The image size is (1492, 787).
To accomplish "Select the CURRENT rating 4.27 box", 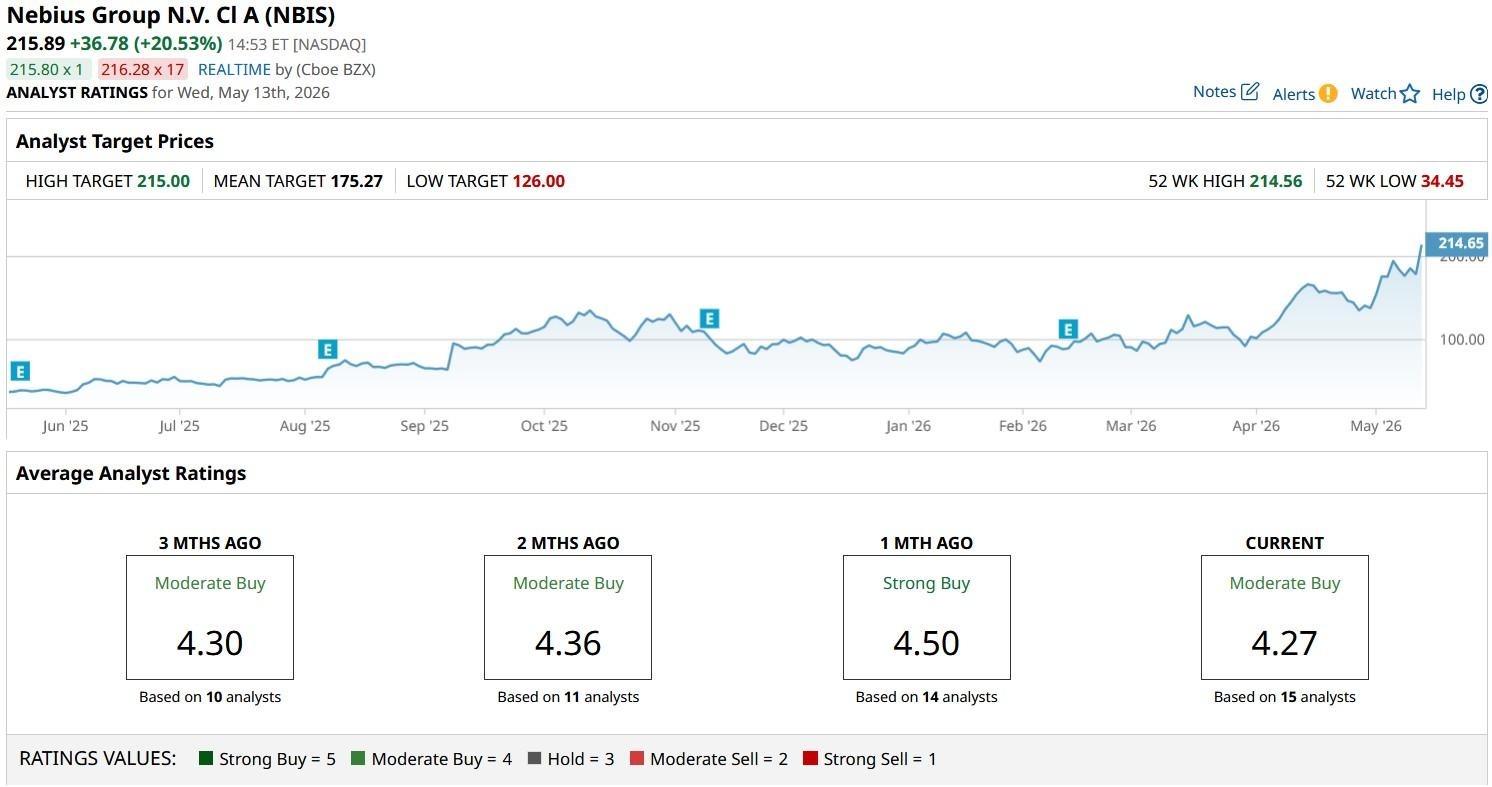I will click(1285, 617).
